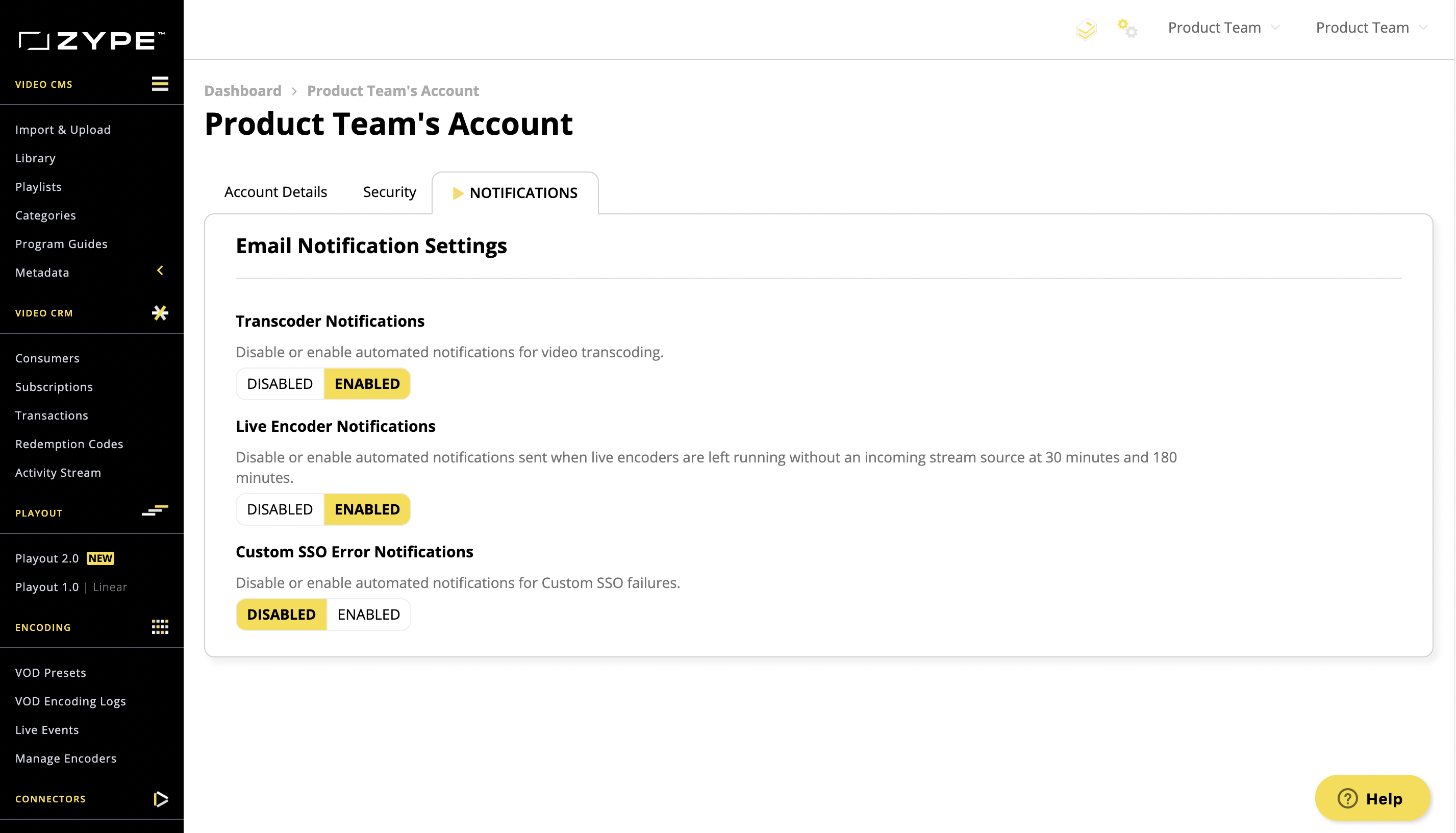Viewport: 1456px width, 833px height.
Task: Open Import & Upload in sidebar
Action: [x=63, y=129]
